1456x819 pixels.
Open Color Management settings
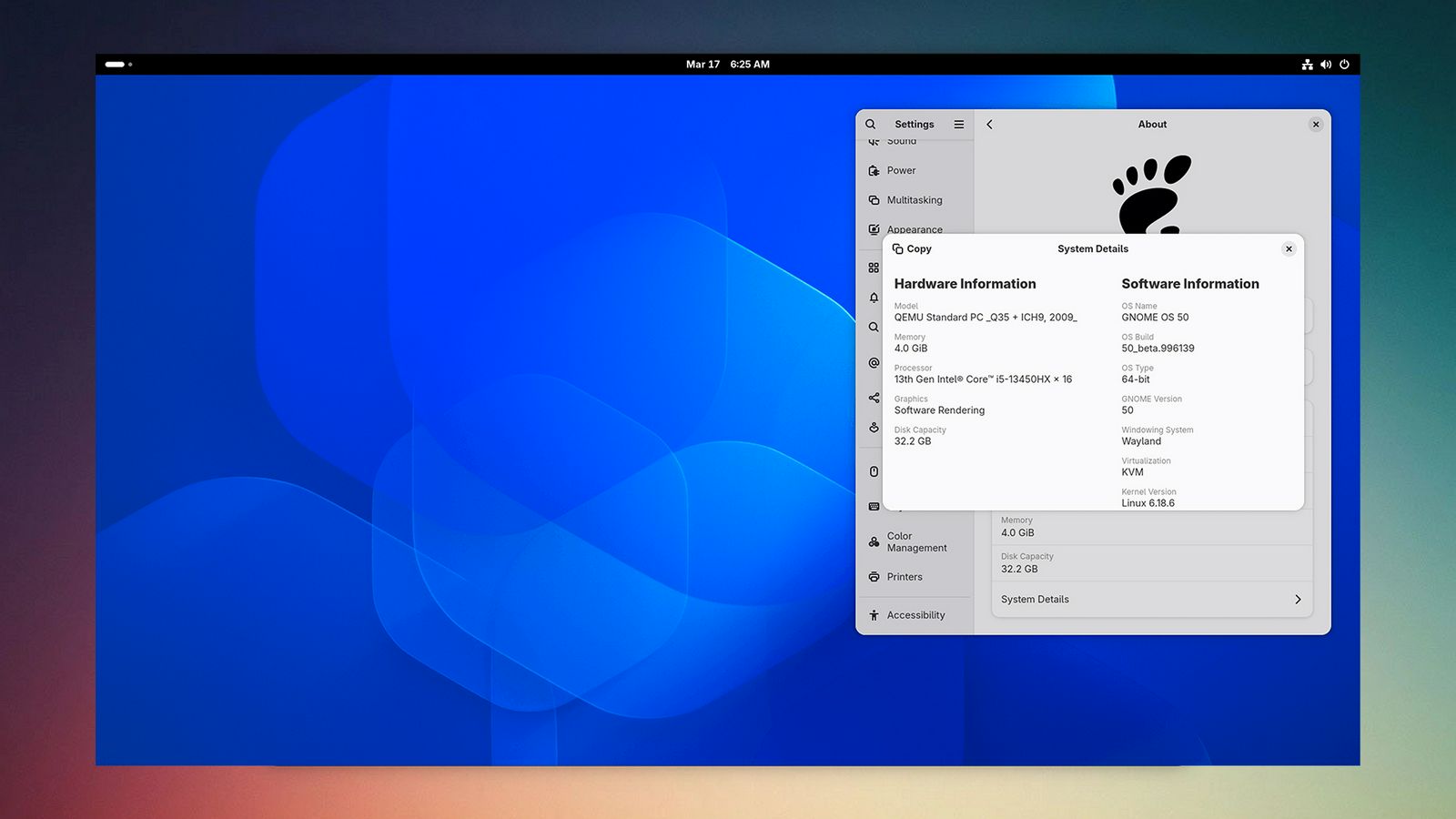tap(915, 542)
